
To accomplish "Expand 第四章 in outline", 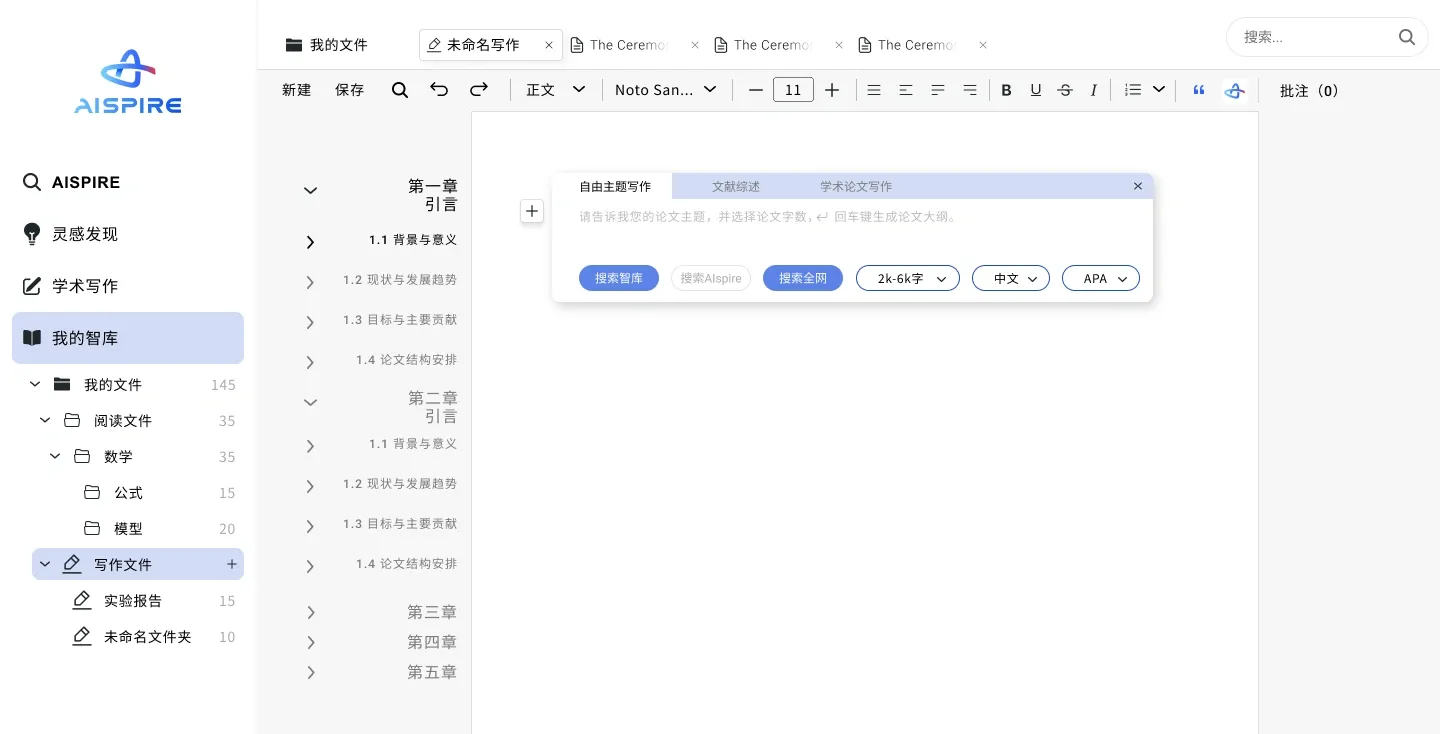I will click(311, 643).
